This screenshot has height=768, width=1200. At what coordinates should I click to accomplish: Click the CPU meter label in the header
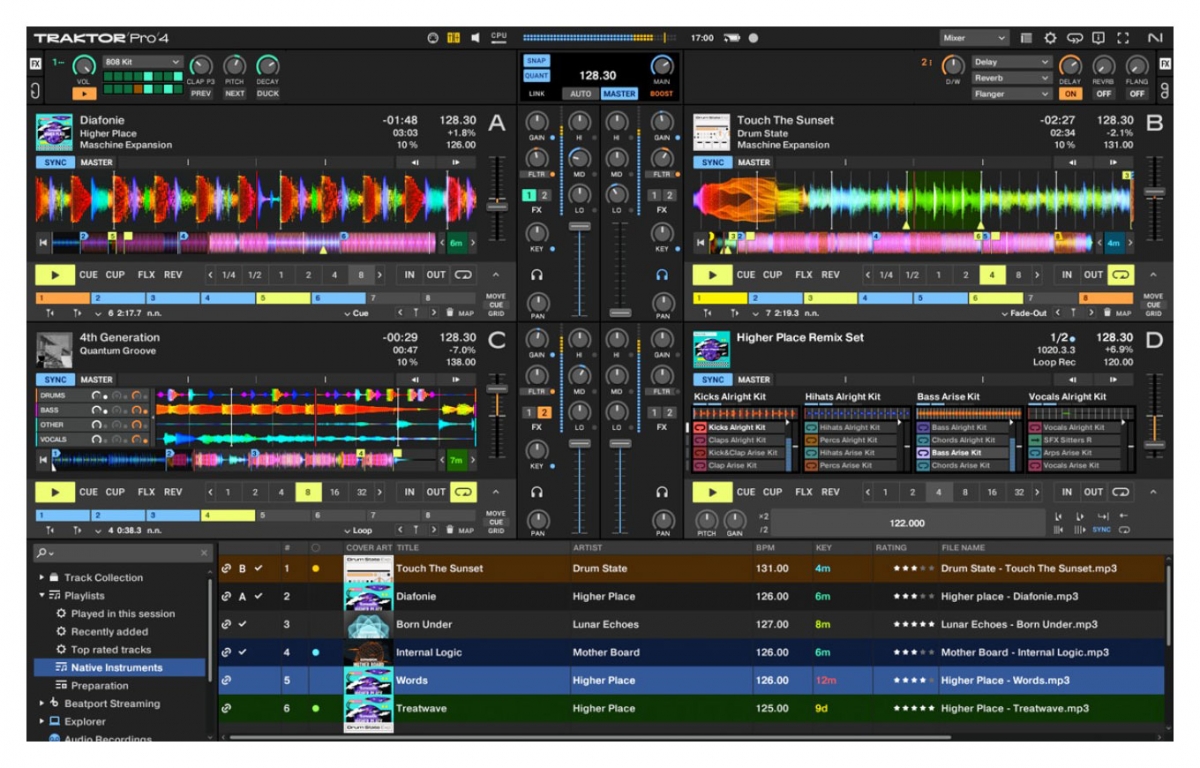[x=498, y=38]
